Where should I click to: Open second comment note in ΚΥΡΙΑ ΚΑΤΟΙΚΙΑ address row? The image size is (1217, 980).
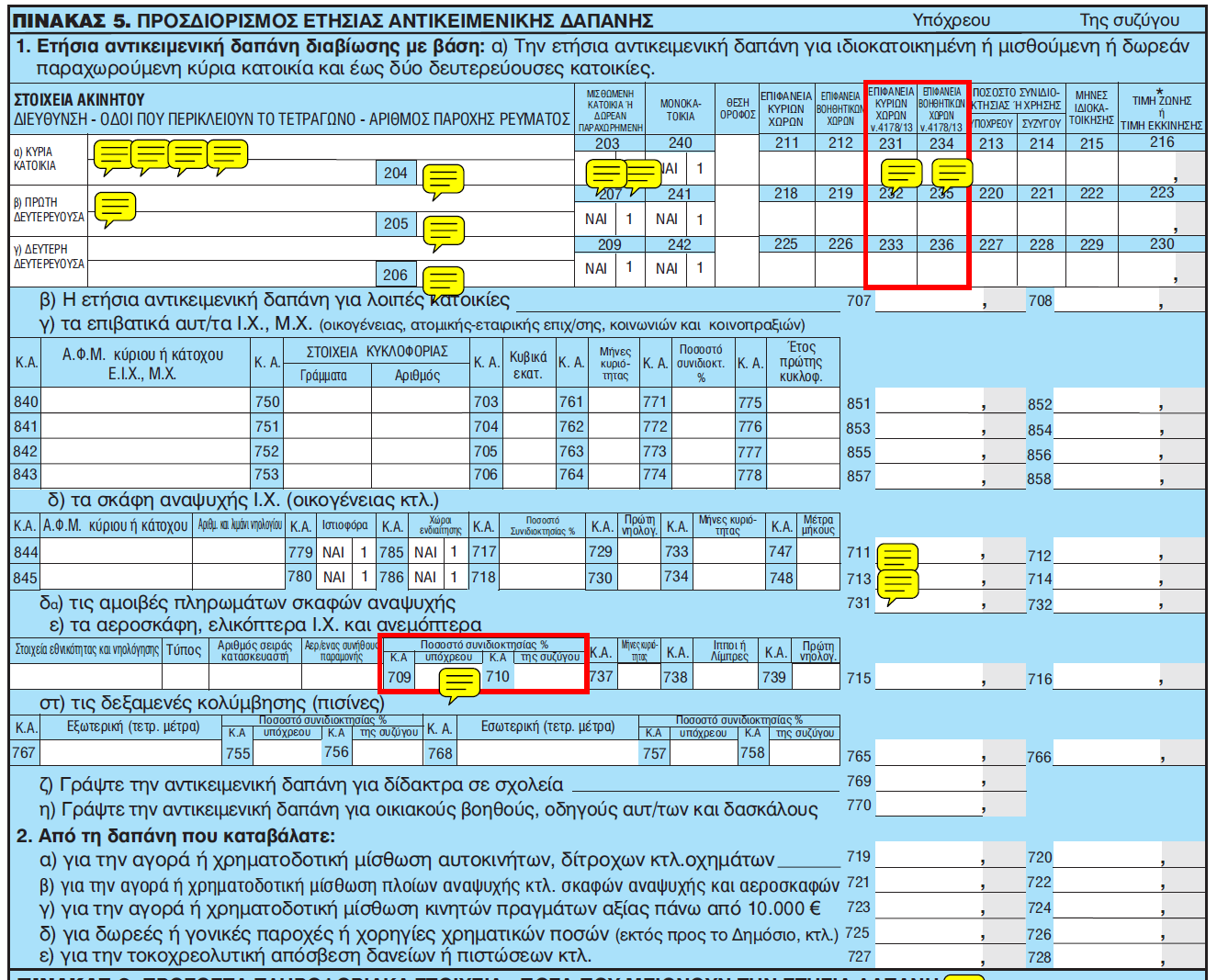click(151, 157)
